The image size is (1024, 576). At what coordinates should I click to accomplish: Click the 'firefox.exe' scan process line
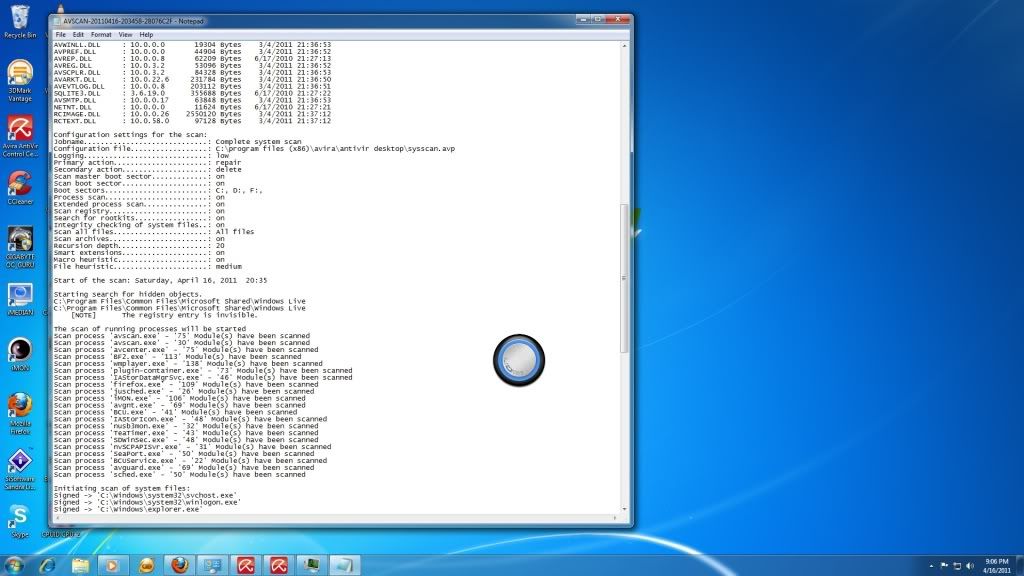point(186,385)
